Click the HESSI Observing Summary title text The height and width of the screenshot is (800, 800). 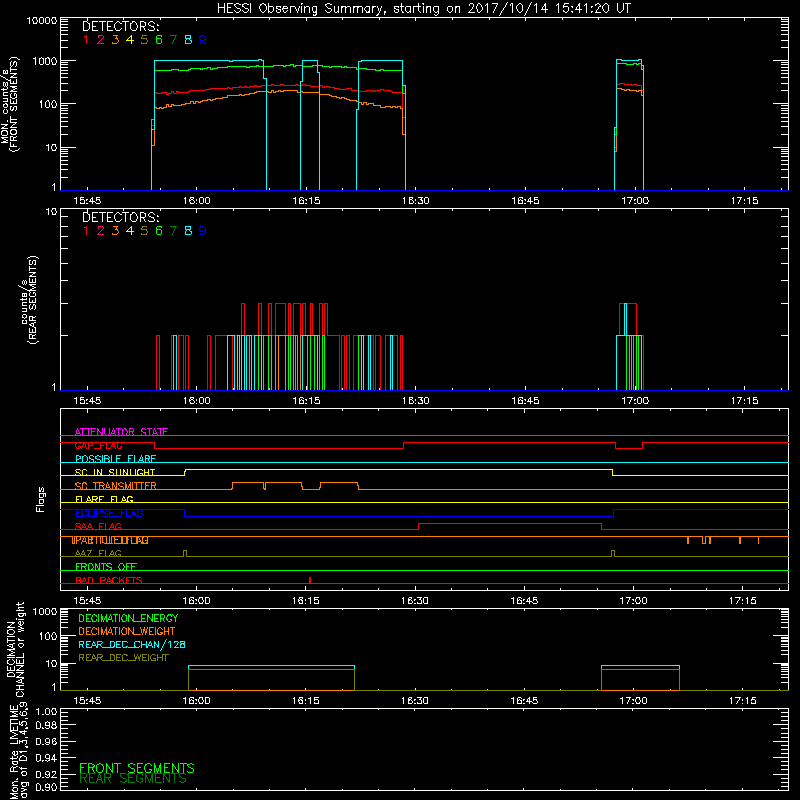tap(424, 9)
